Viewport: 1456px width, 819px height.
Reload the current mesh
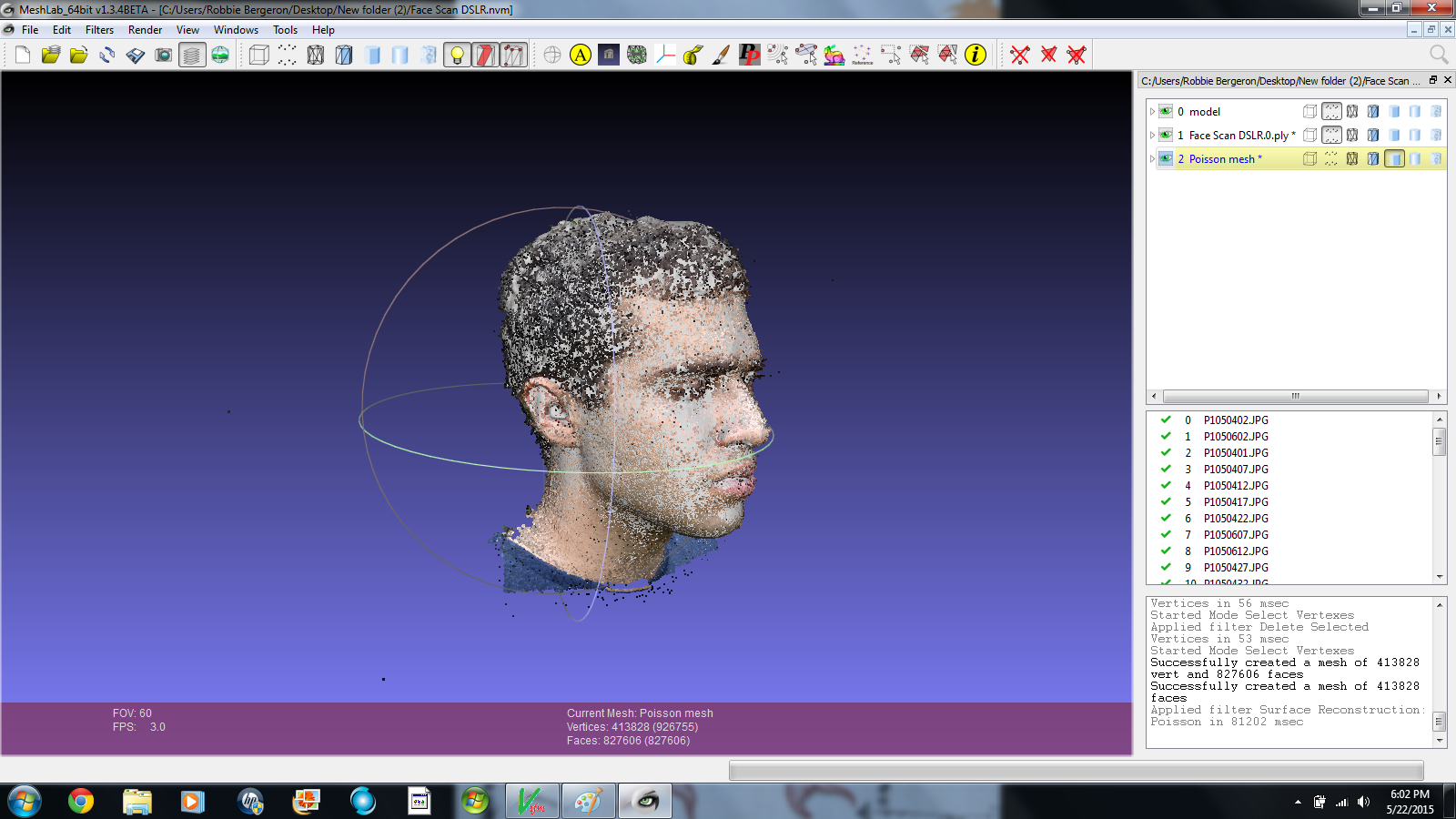[x=107, y=56]
